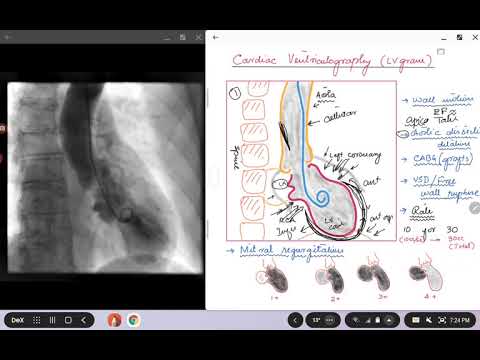Screen dimensions: 480x360
Task: Click the DeX button in taskbar
Action: pos(18,320)
